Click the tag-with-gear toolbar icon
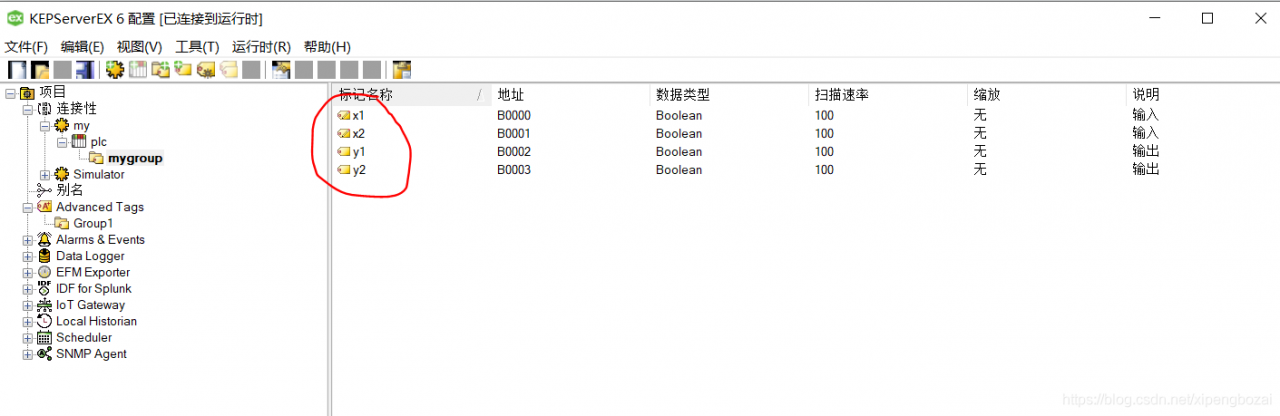Viewport: 1280px width, 416px height. [x=206, y=69]
